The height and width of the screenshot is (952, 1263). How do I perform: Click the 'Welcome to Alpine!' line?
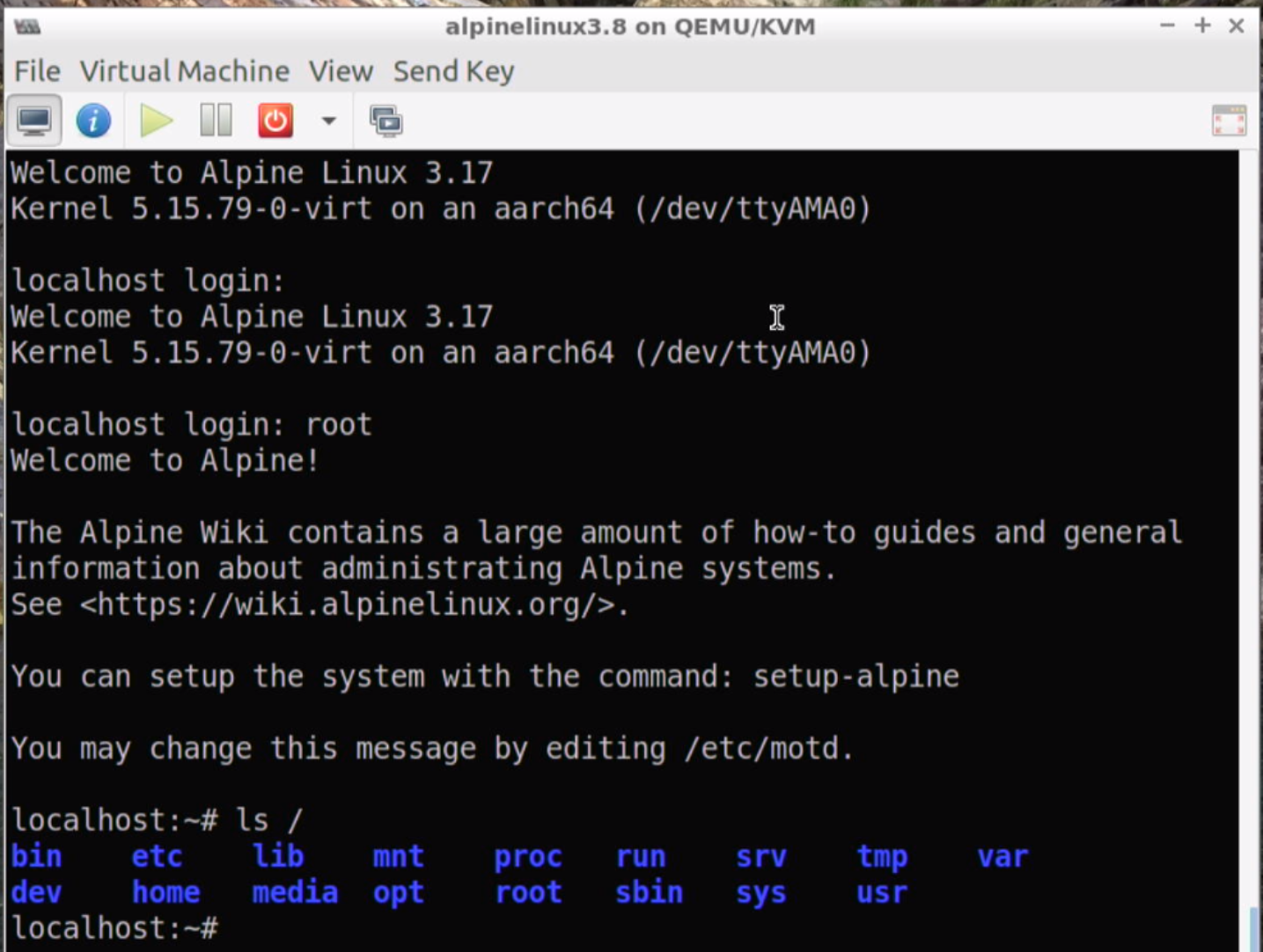(165, 460)
